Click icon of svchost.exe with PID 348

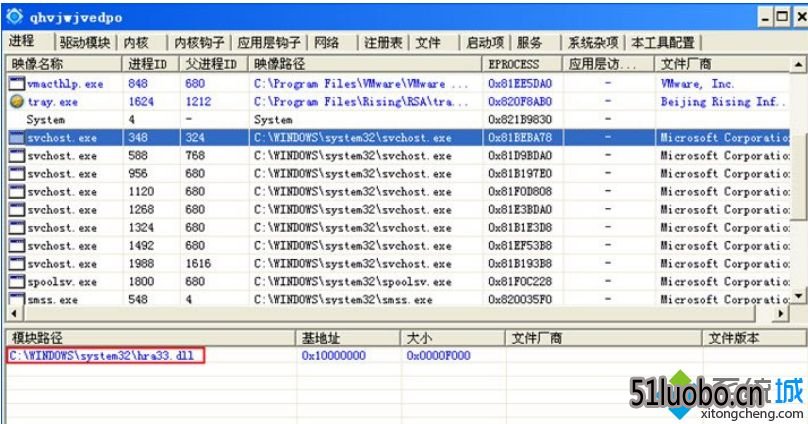click(x=17, y=138)
